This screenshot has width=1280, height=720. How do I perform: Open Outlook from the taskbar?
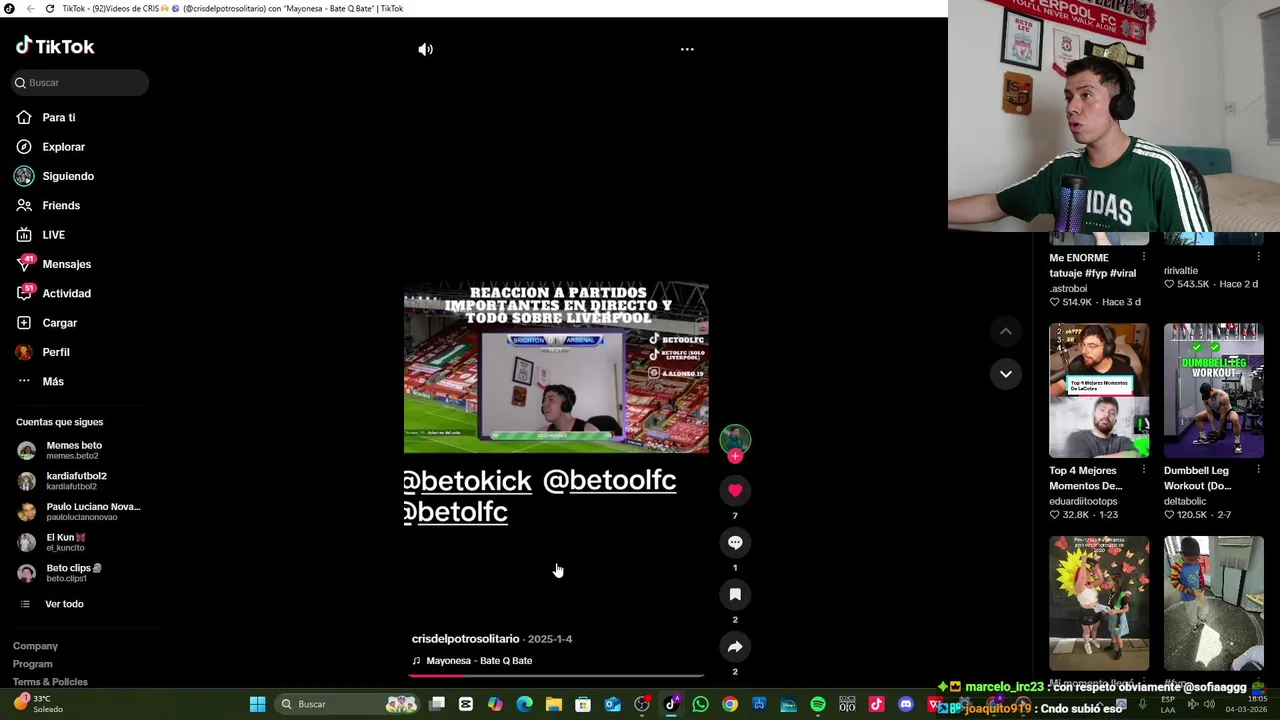(x=612, y=704)
